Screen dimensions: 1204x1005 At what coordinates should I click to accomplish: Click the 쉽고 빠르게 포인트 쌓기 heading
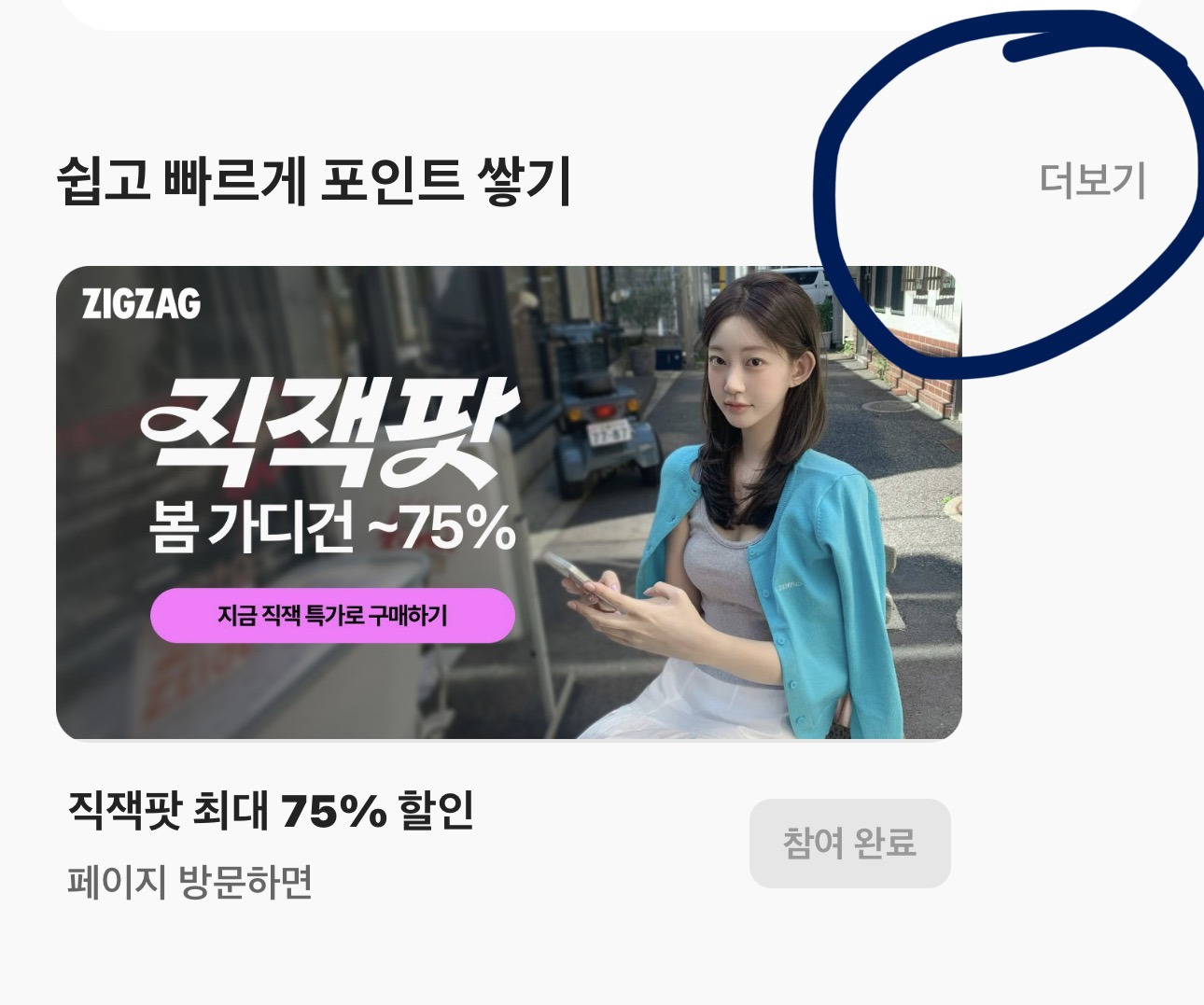(314, 181)
